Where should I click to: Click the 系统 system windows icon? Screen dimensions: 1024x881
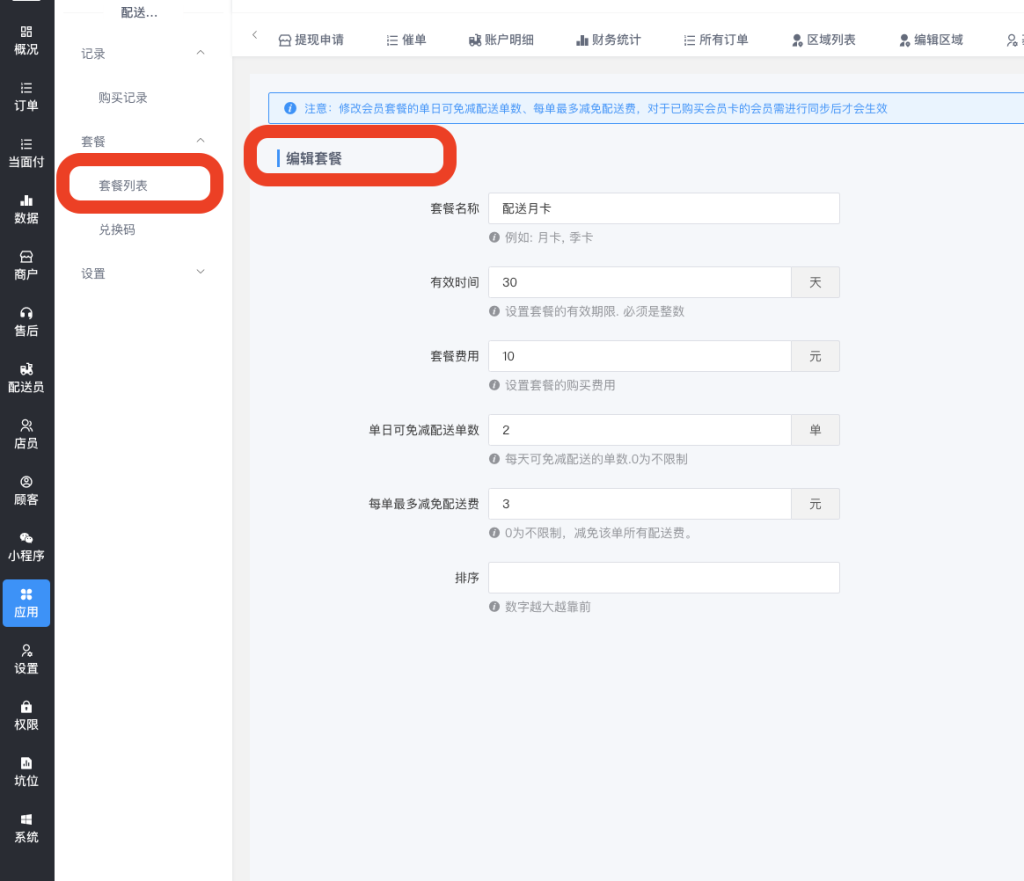coord(26,820)
